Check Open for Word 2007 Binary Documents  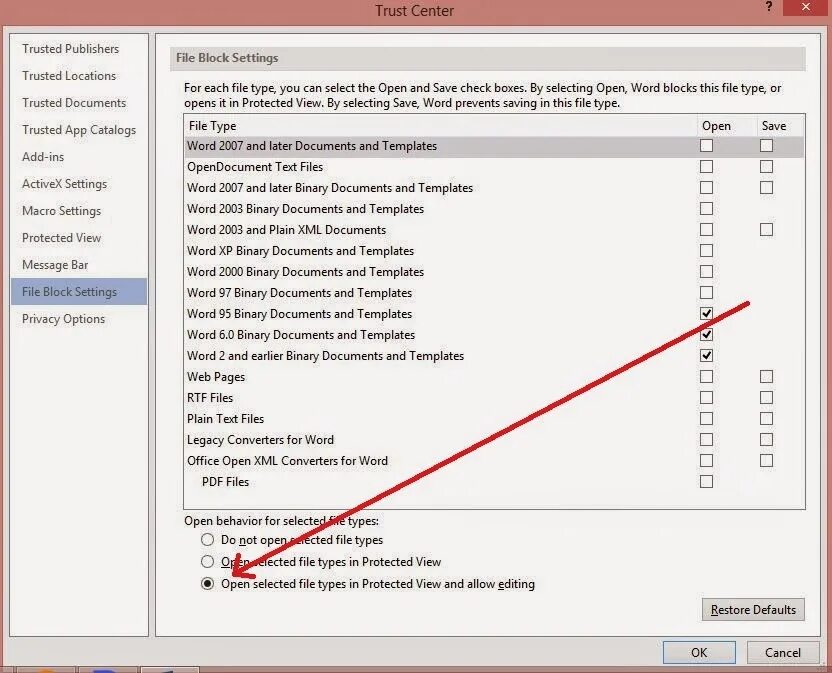(x=706, y=187)
